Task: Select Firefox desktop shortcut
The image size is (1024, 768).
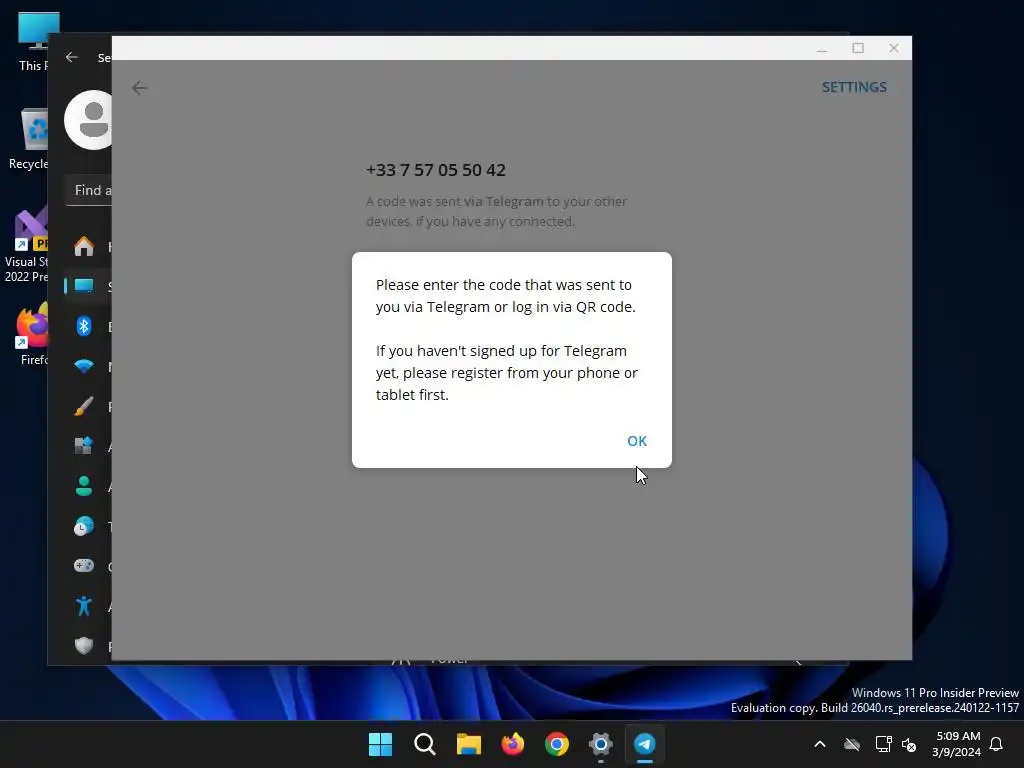Action: coord(33,333)
